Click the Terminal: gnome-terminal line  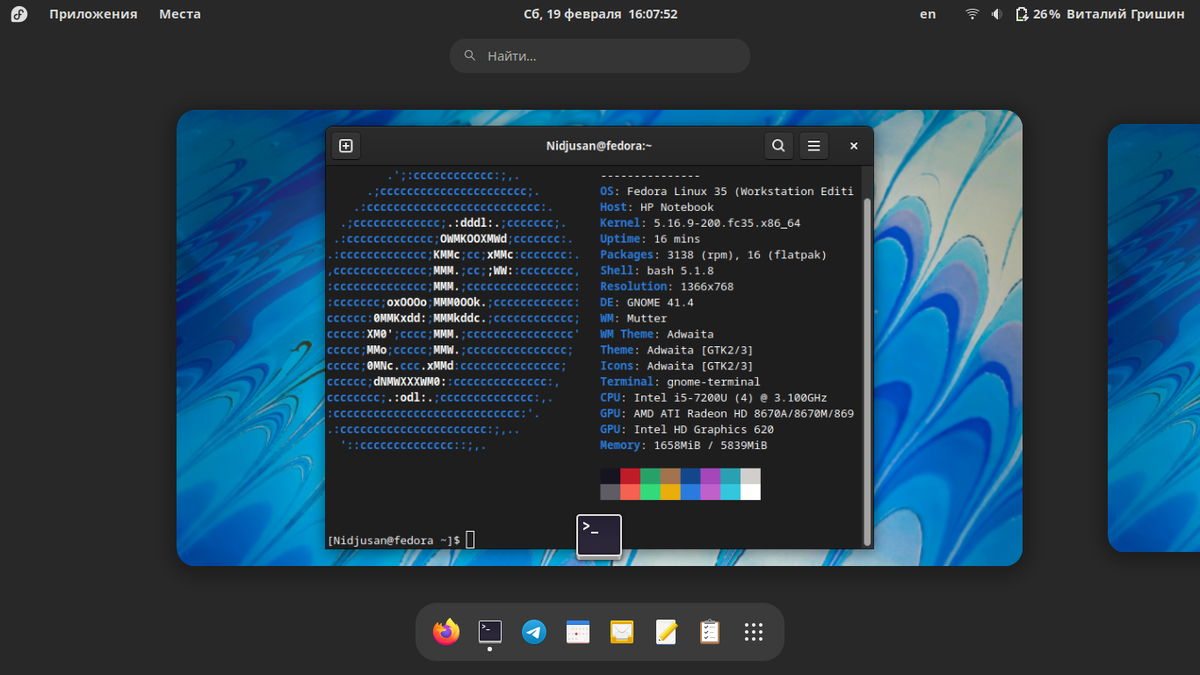click(x=680, y=382)
